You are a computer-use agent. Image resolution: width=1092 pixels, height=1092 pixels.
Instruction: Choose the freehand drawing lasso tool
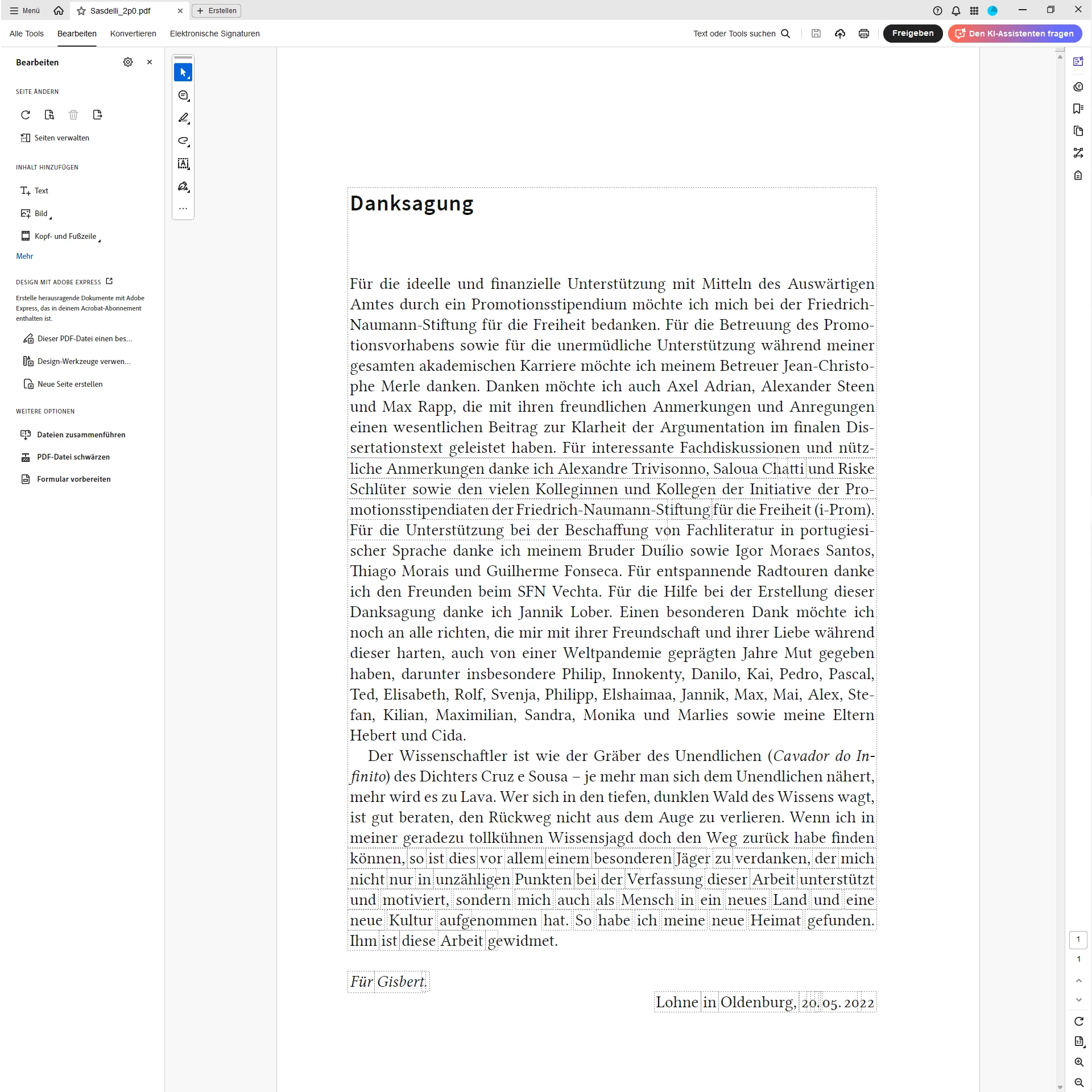183,140
